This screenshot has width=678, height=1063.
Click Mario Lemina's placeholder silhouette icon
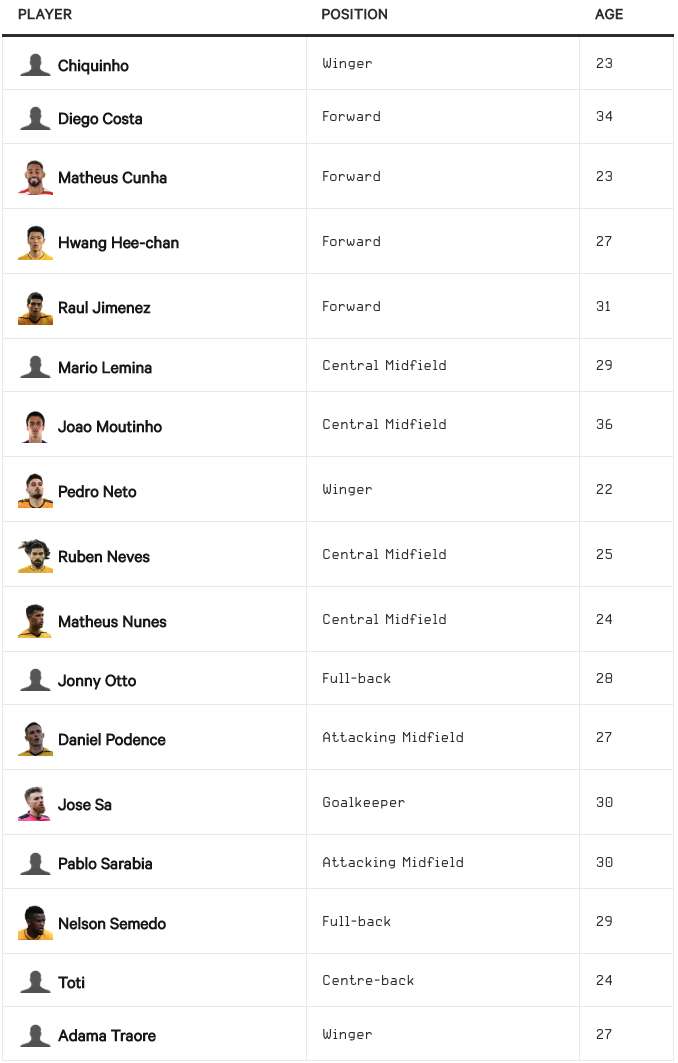[35, 367]
